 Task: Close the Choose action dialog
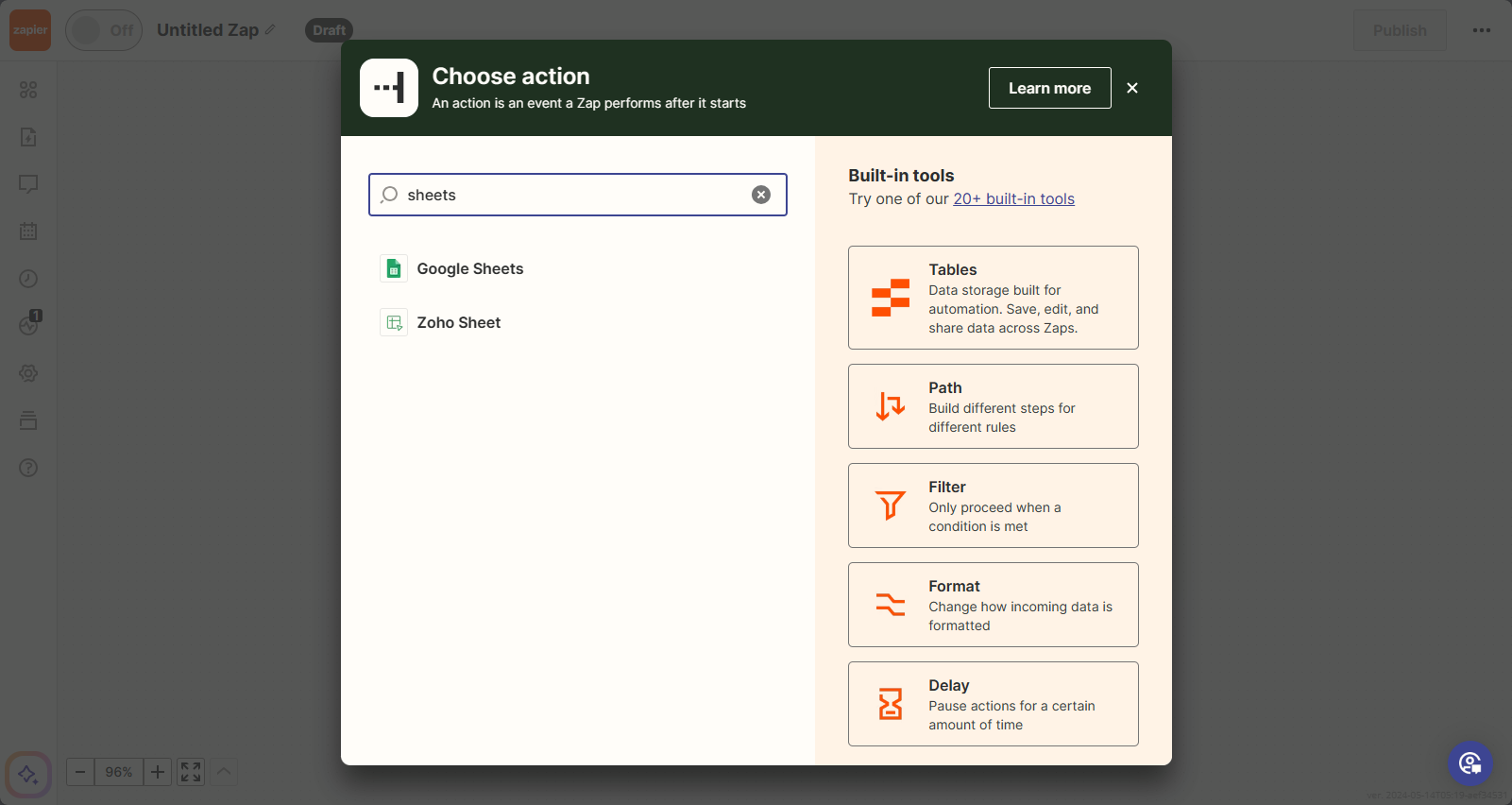[x=1132, y=88]
